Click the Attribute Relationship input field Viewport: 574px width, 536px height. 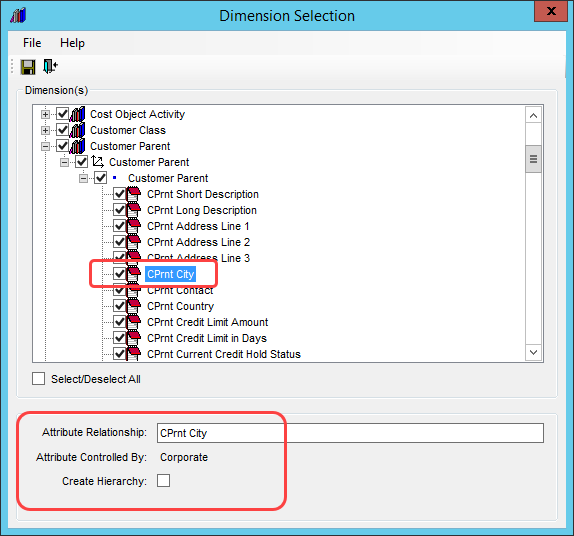[350, 433]
